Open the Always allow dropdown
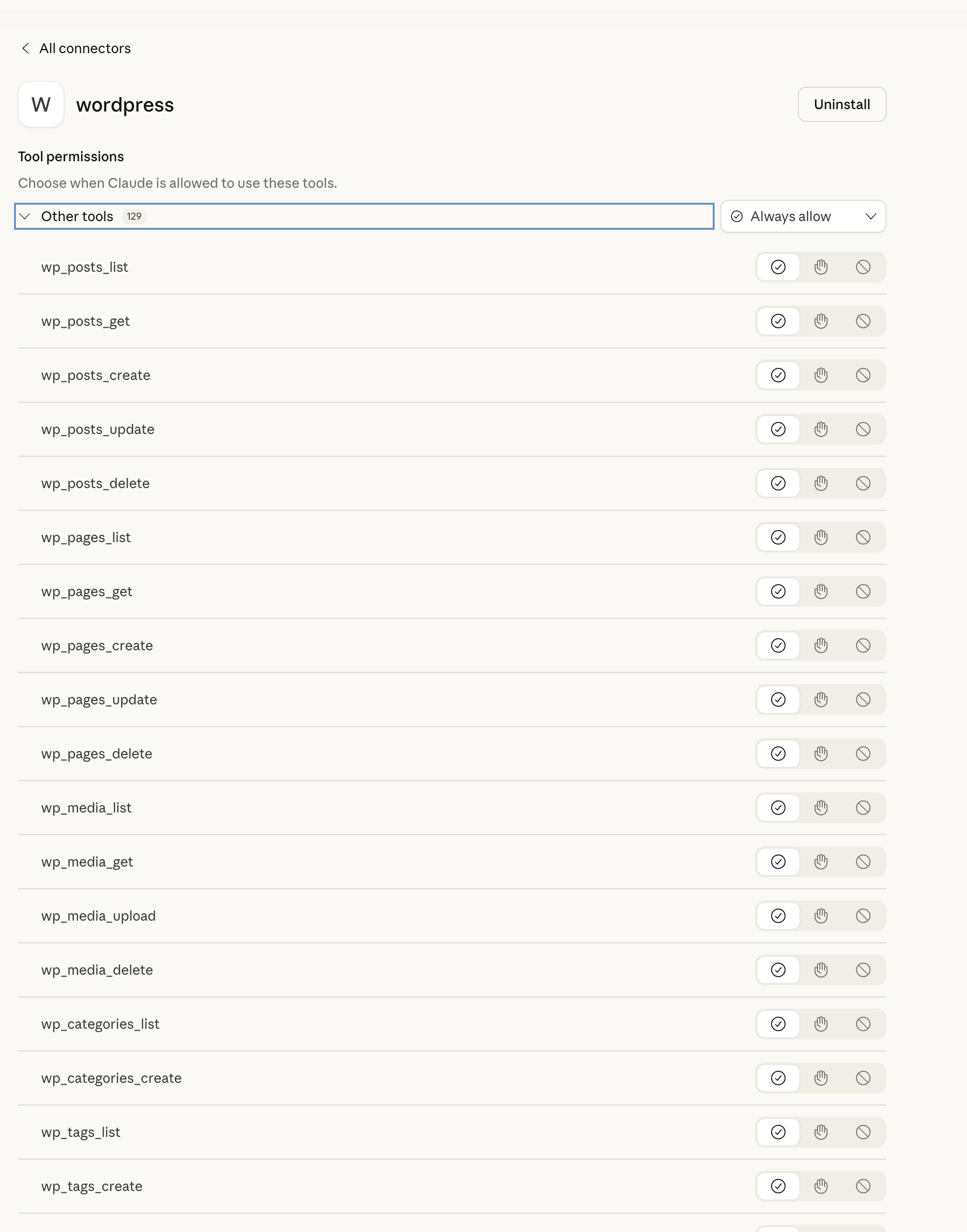 tap(802, 216)
